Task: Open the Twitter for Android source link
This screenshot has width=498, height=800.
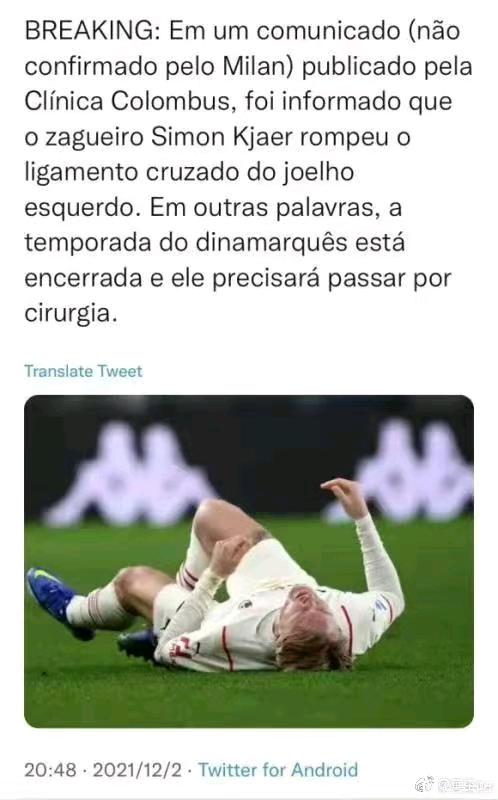Action: tap(278, 769)
